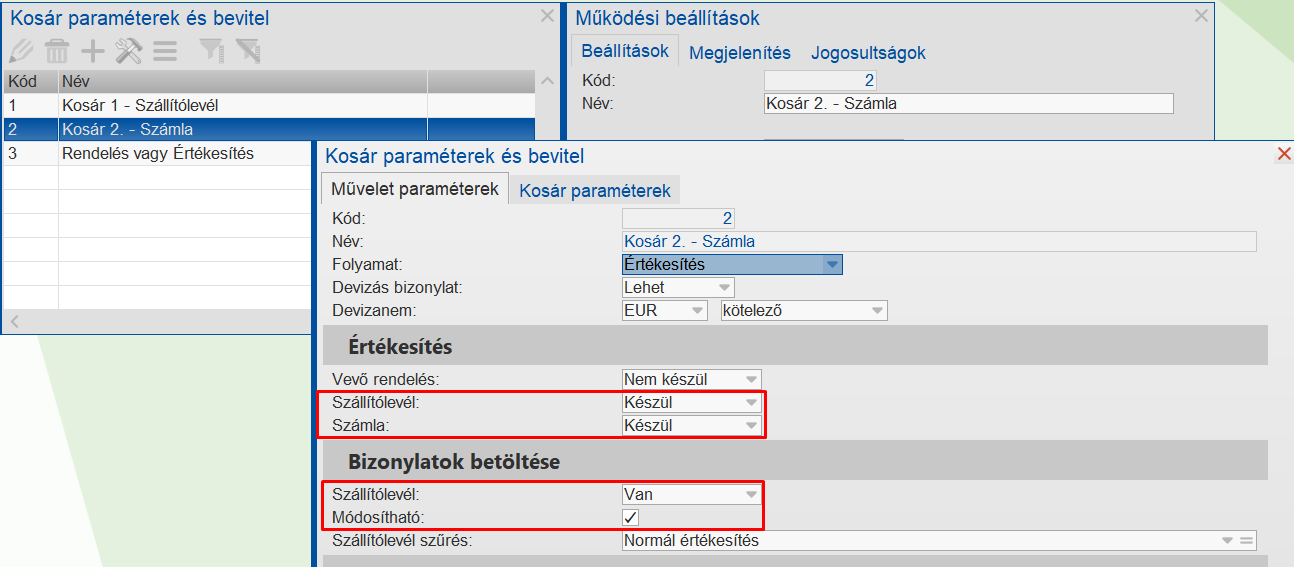
Task: Close the Kosár paraméterek list panel with its grey X
Action: (547, 16)
